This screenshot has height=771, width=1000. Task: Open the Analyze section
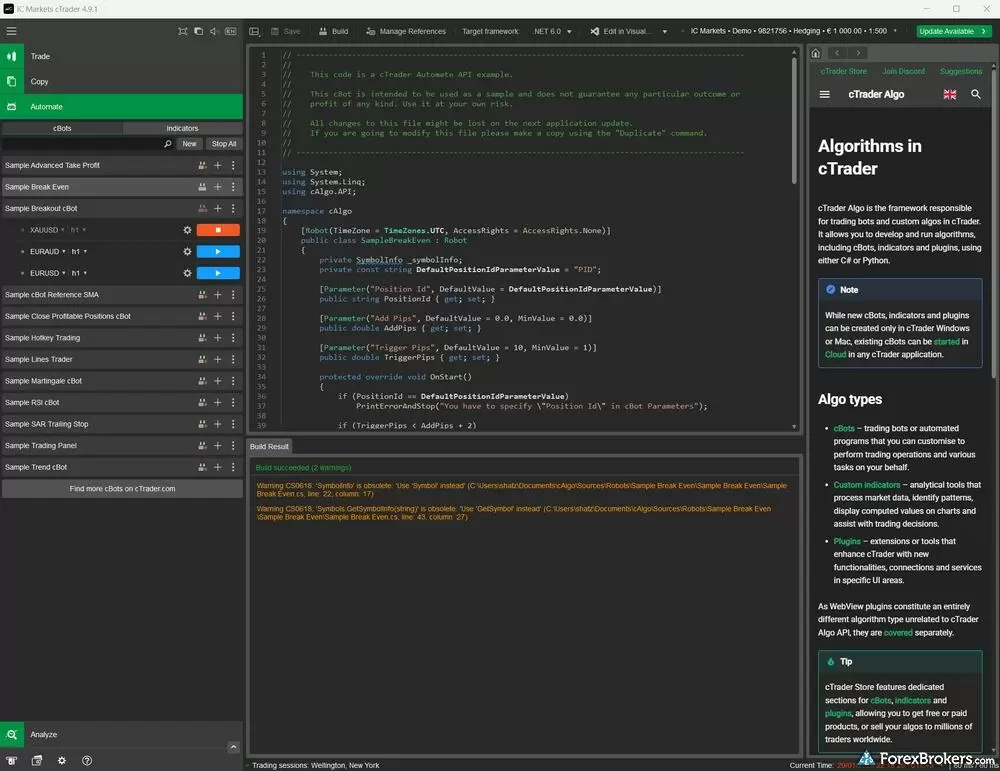coord(121,734)
